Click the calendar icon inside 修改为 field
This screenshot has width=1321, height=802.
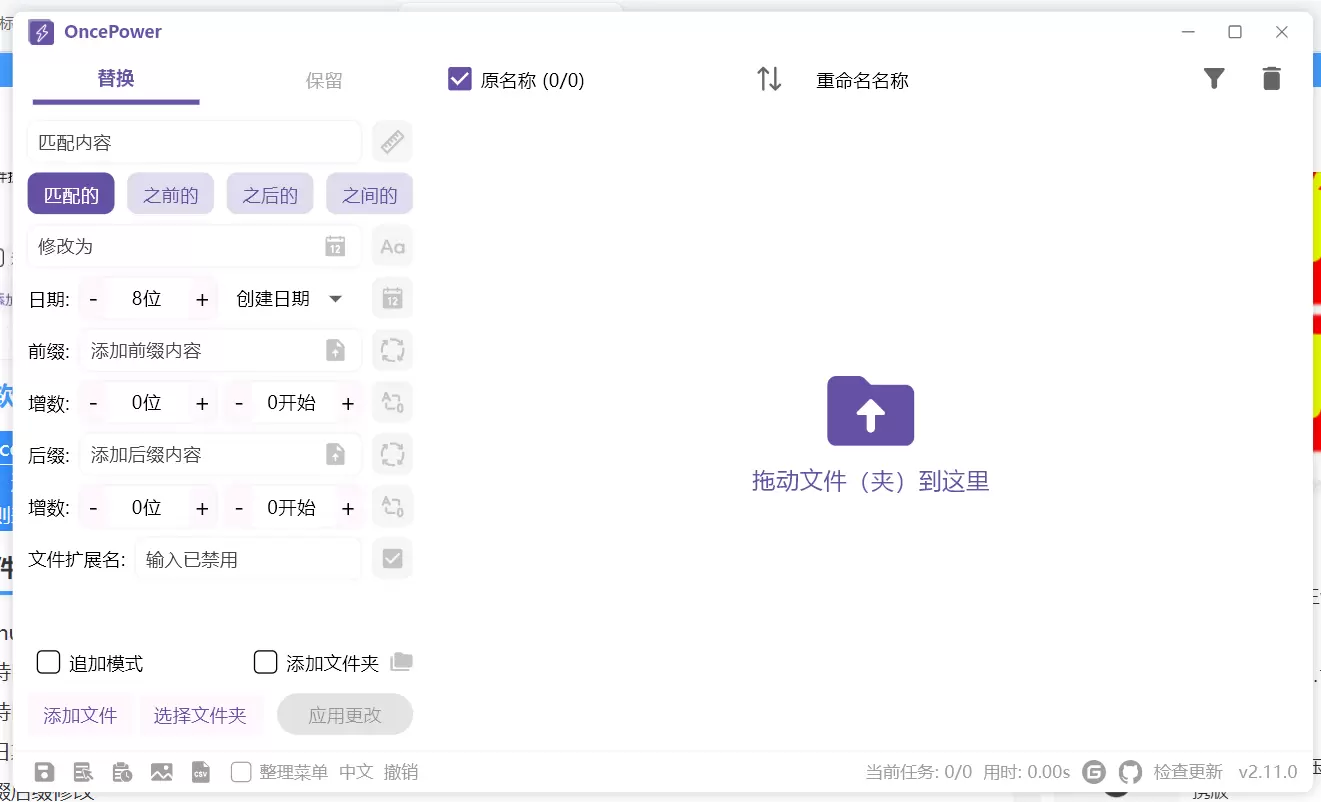click(x=335, y=246)
